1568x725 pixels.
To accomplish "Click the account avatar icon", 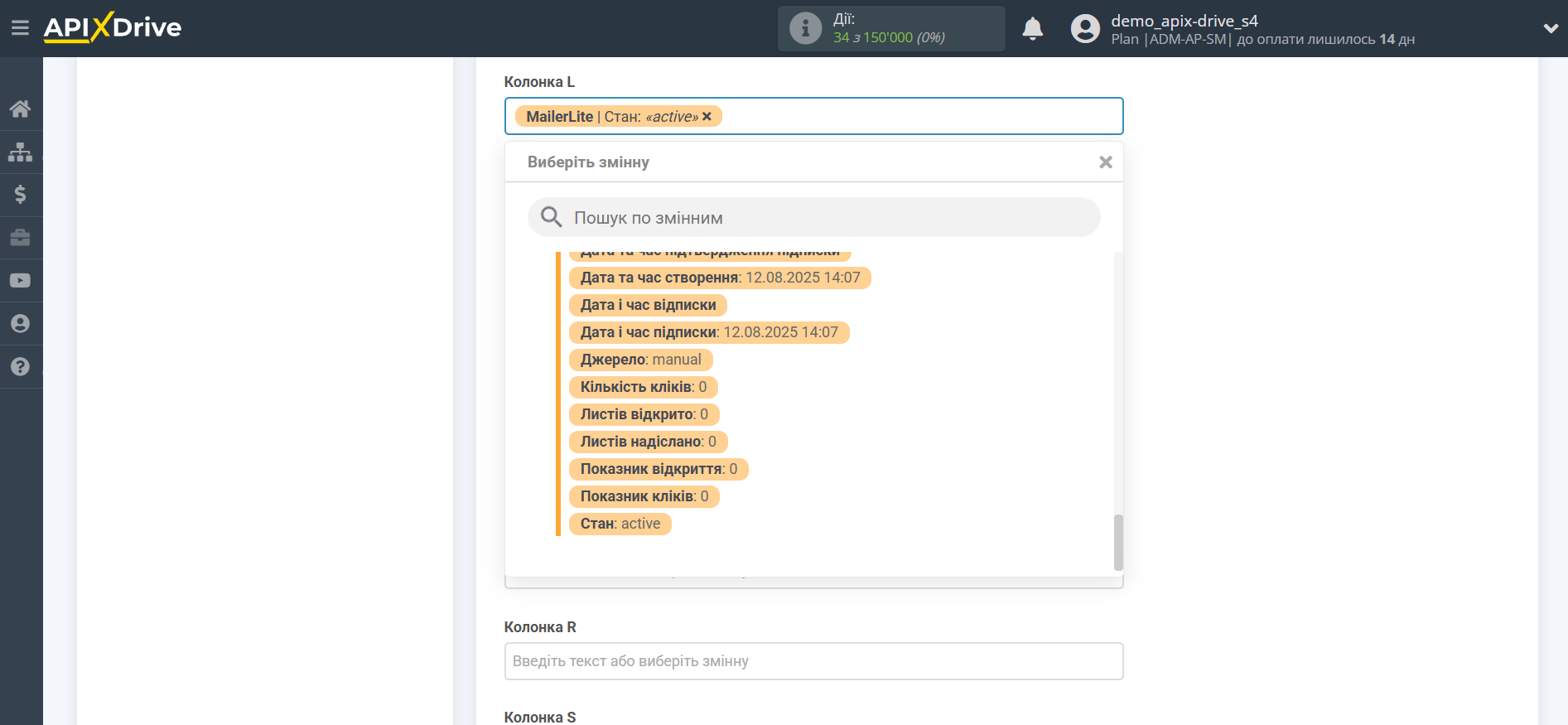I will tap(1085, 29).
